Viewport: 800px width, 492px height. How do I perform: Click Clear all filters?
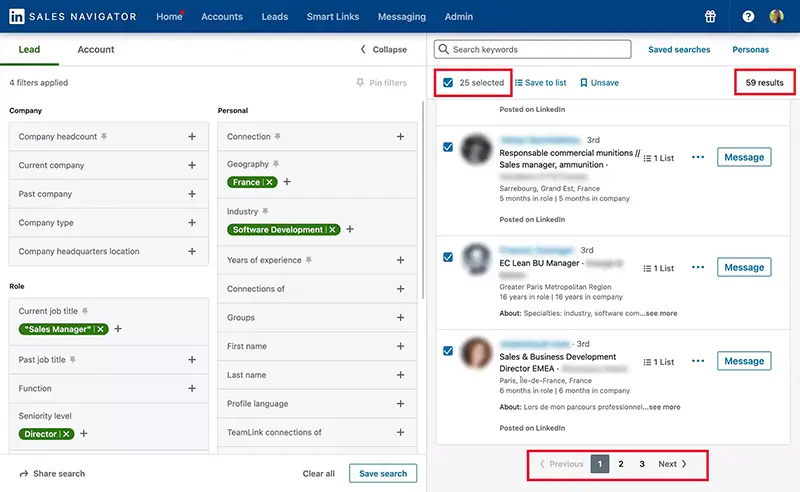pos(318,474)
